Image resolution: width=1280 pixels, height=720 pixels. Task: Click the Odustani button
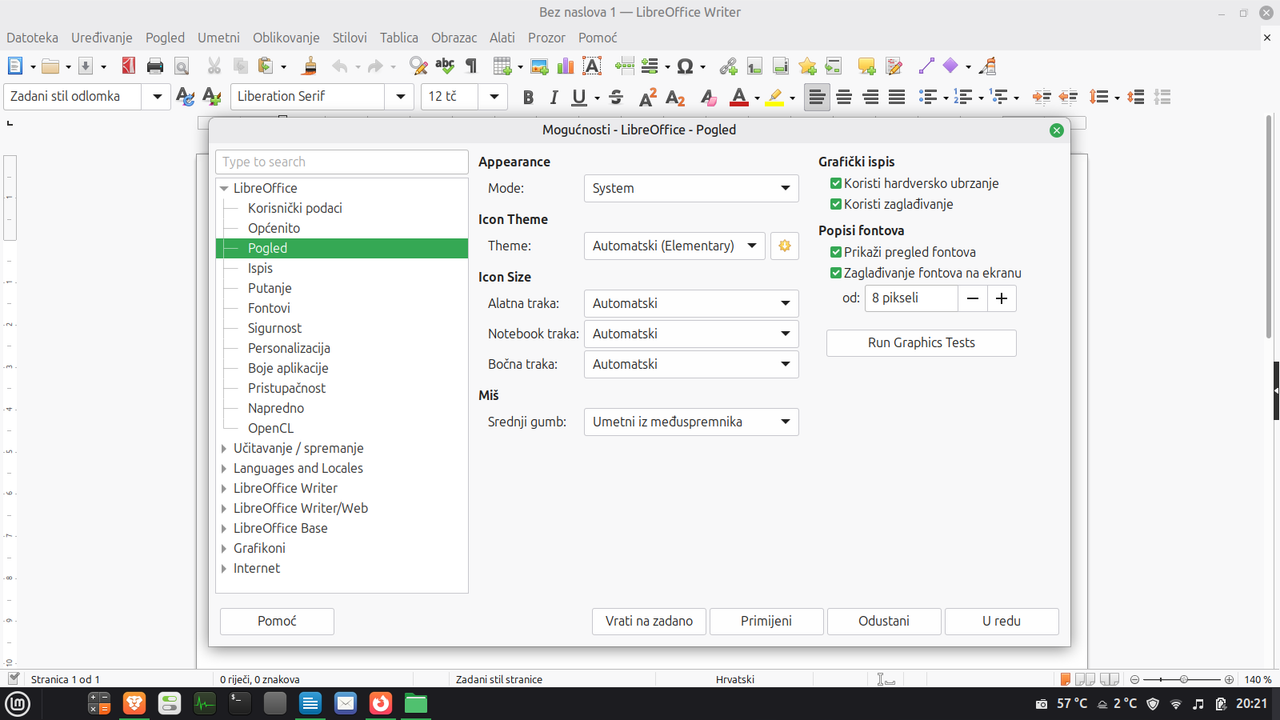(884, 621)
